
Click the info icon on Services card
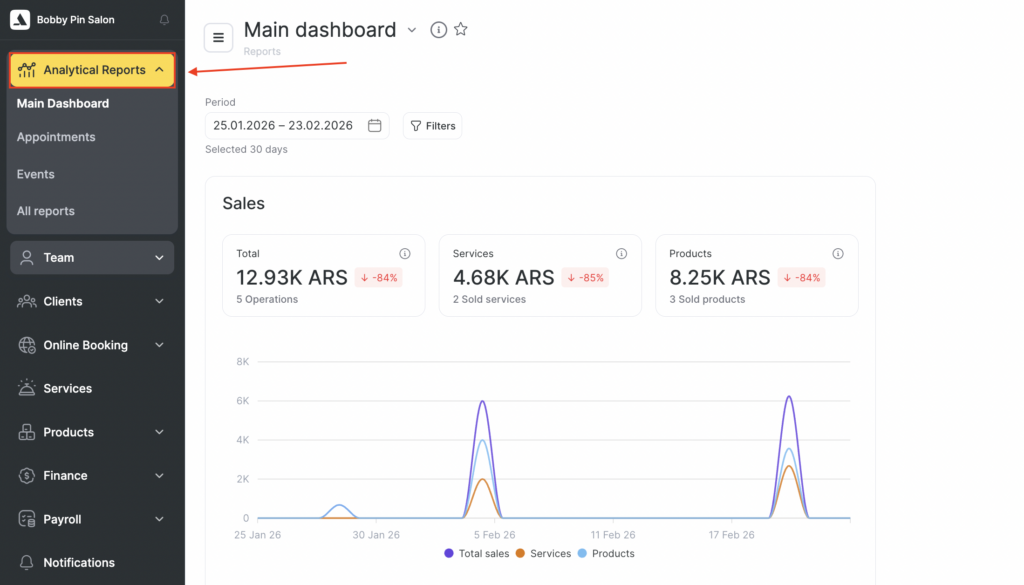point(621,254)
